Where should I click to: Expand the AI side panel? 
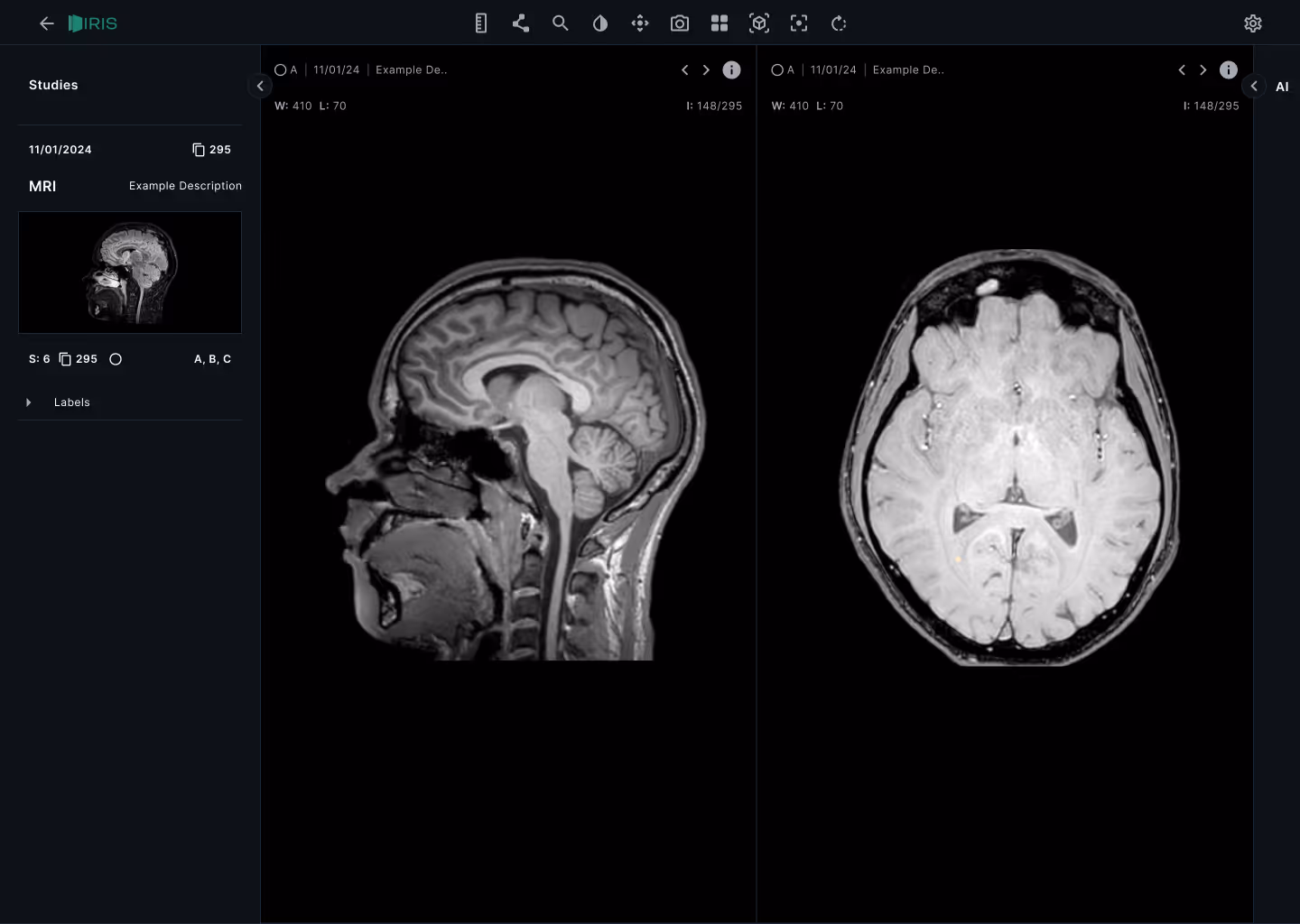click(x=1254, y=86)
